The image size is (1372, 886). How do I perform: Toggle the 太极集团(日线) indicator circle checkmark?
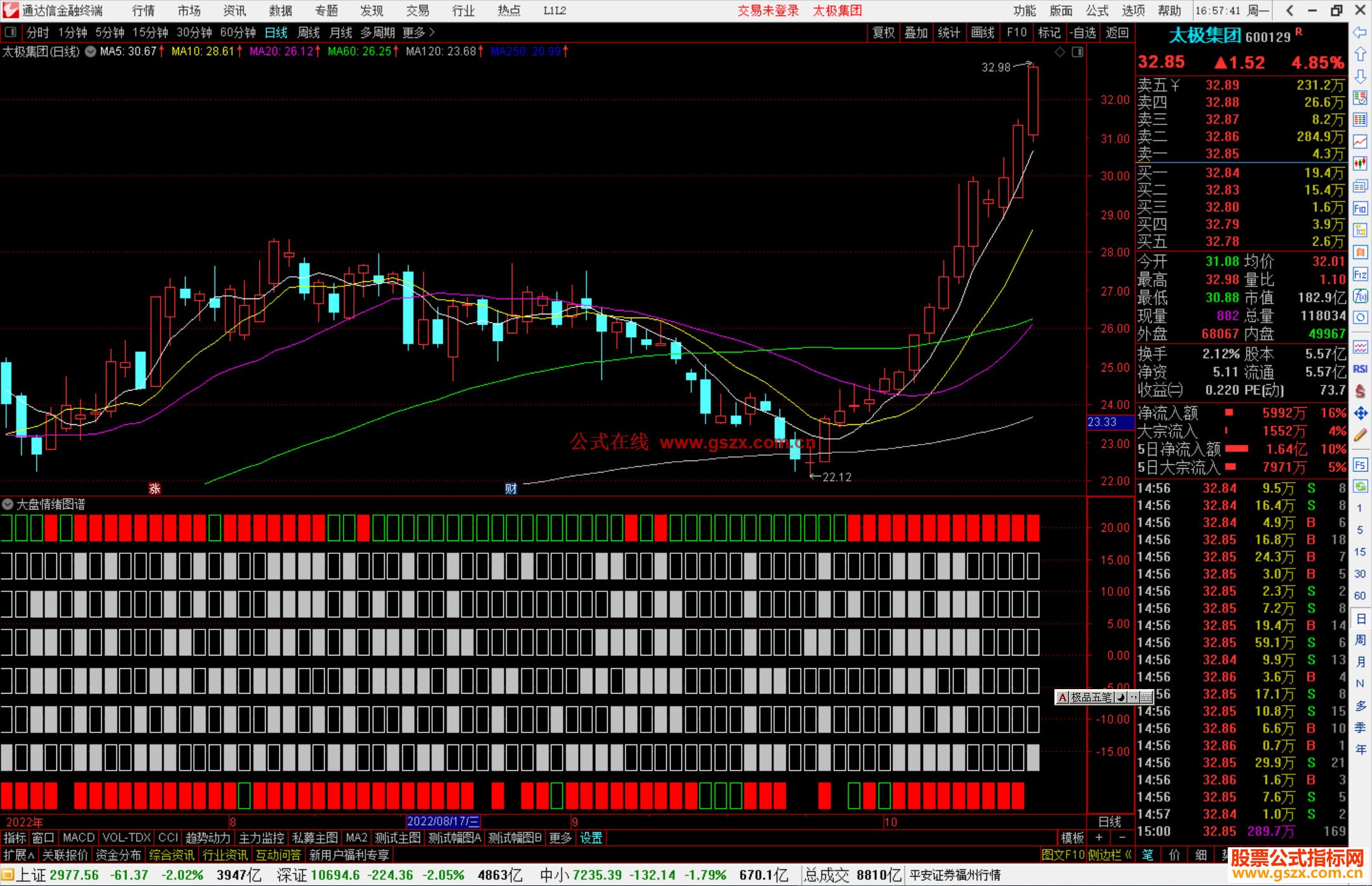90,51
